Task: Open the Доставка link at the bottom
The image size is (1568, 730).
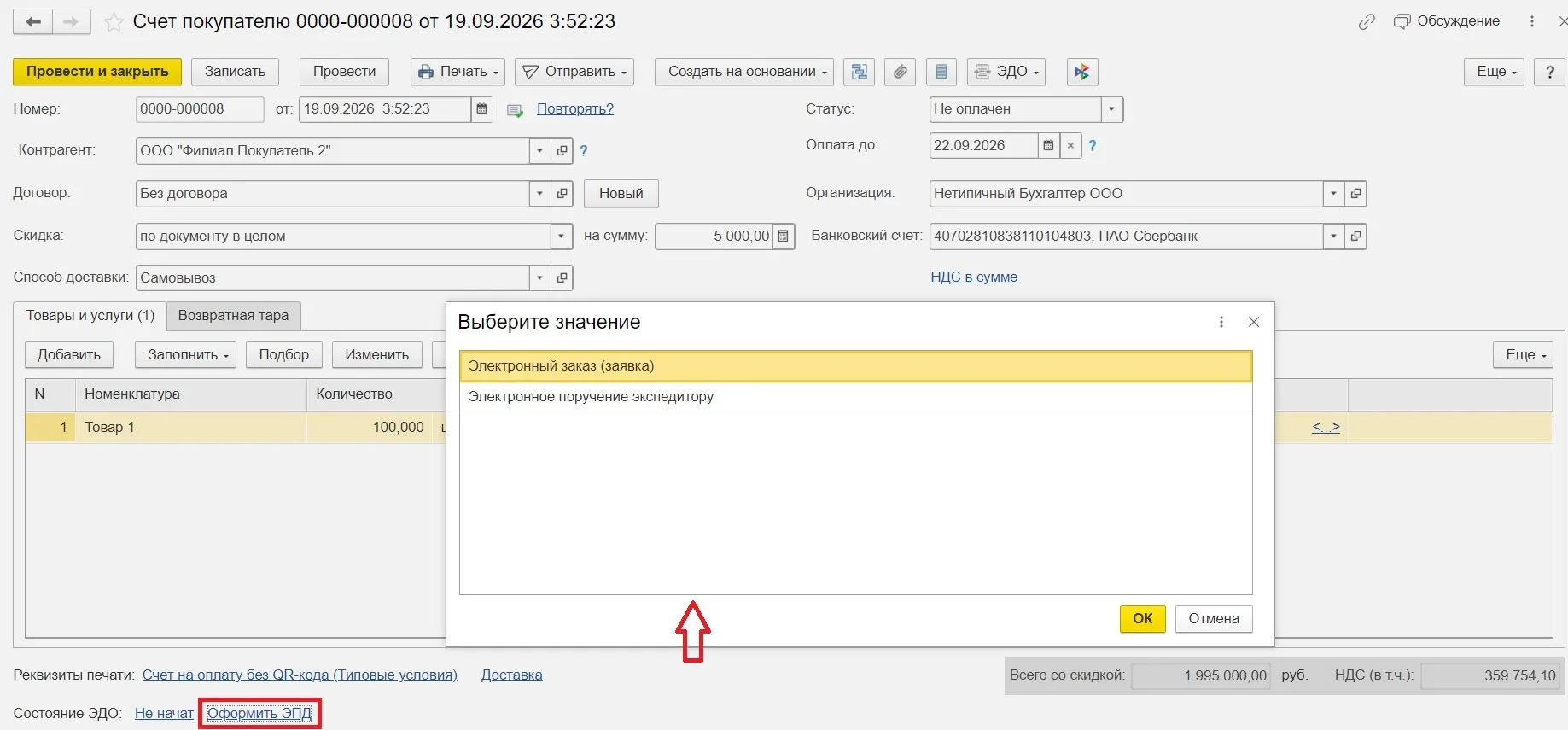Action: coord(511,675)
